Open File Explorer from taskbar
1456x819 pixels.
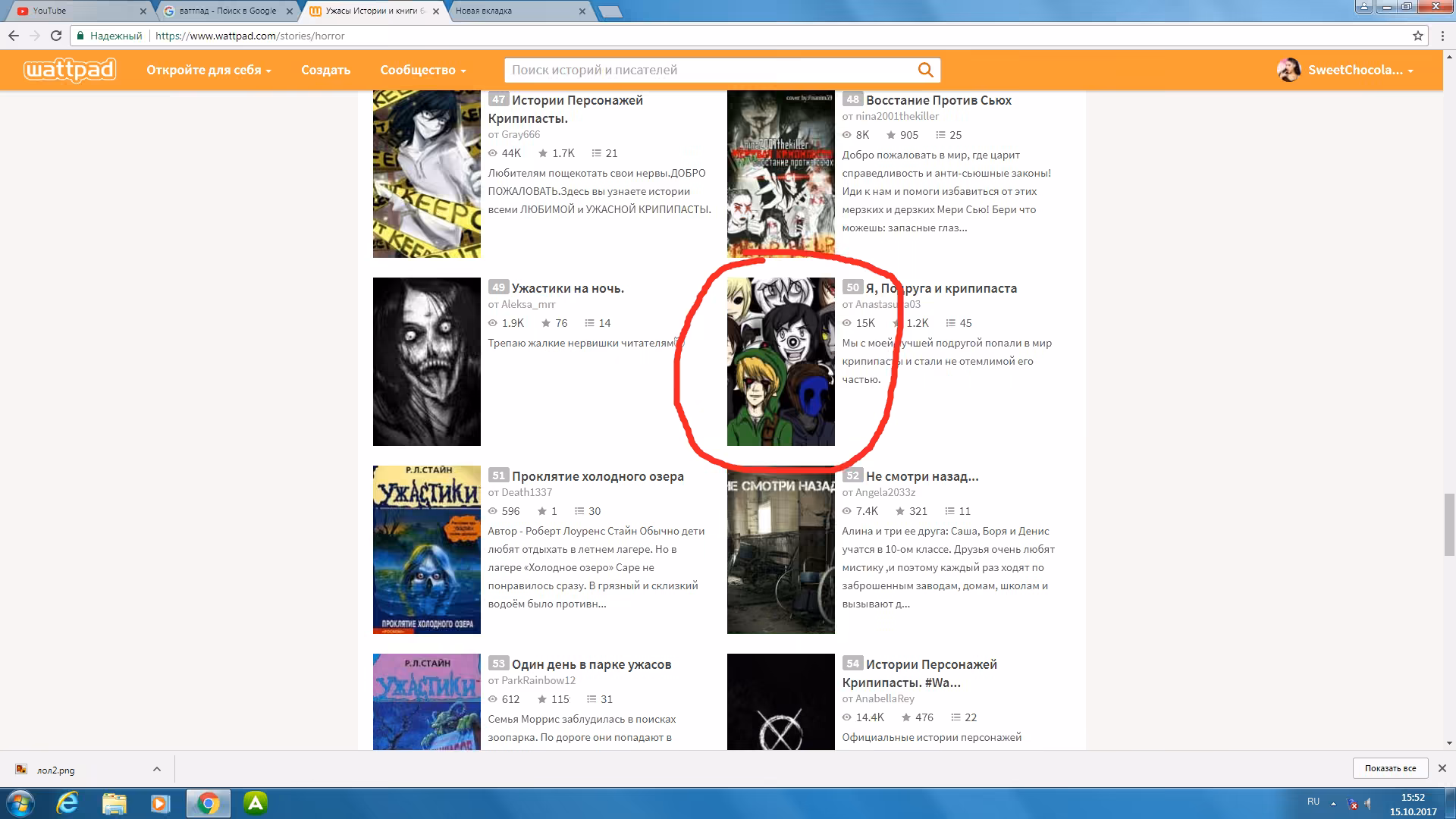click(x=115, y=803)
